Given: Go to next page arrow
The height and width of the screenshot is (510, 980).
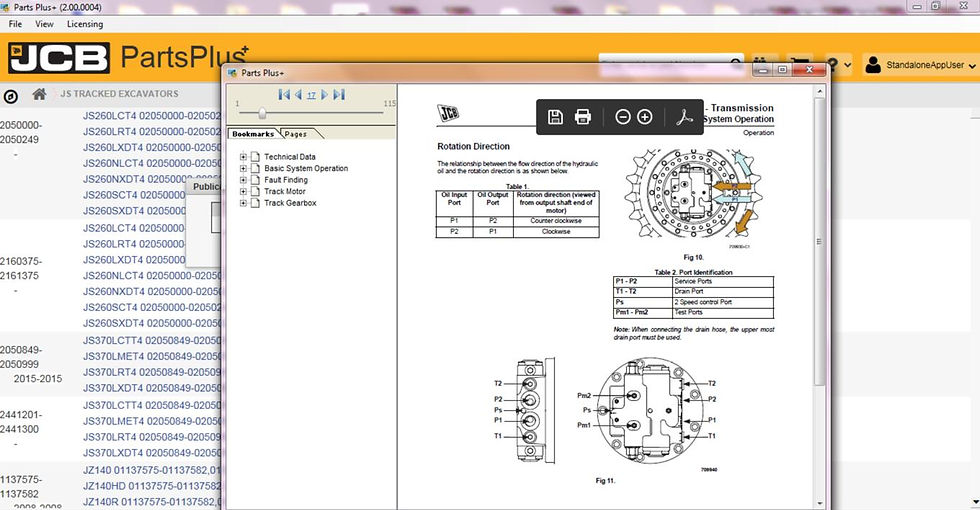Looking at the screenshot, I should click(324, 94).
